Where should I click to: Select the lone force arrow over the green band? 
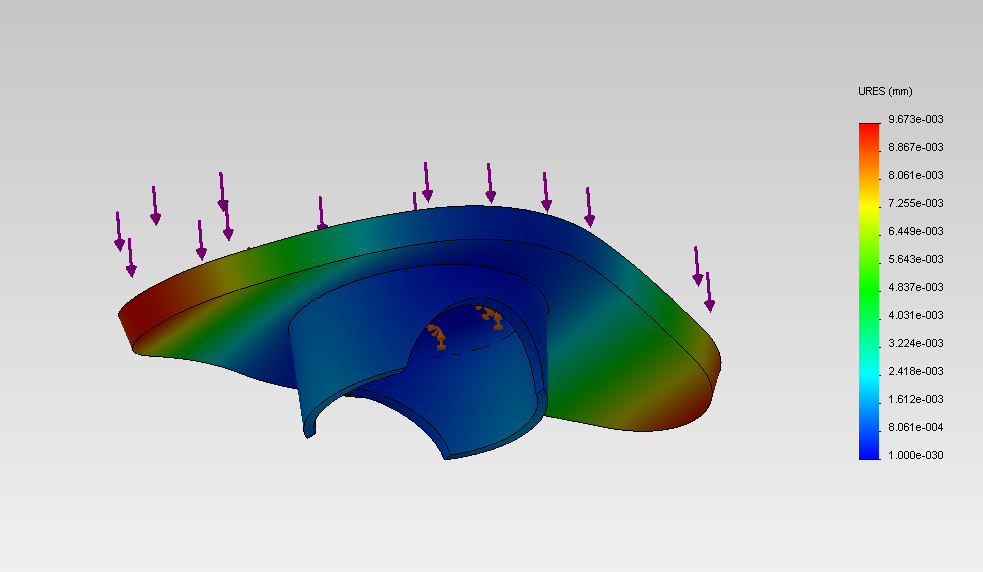pos(321,213)
